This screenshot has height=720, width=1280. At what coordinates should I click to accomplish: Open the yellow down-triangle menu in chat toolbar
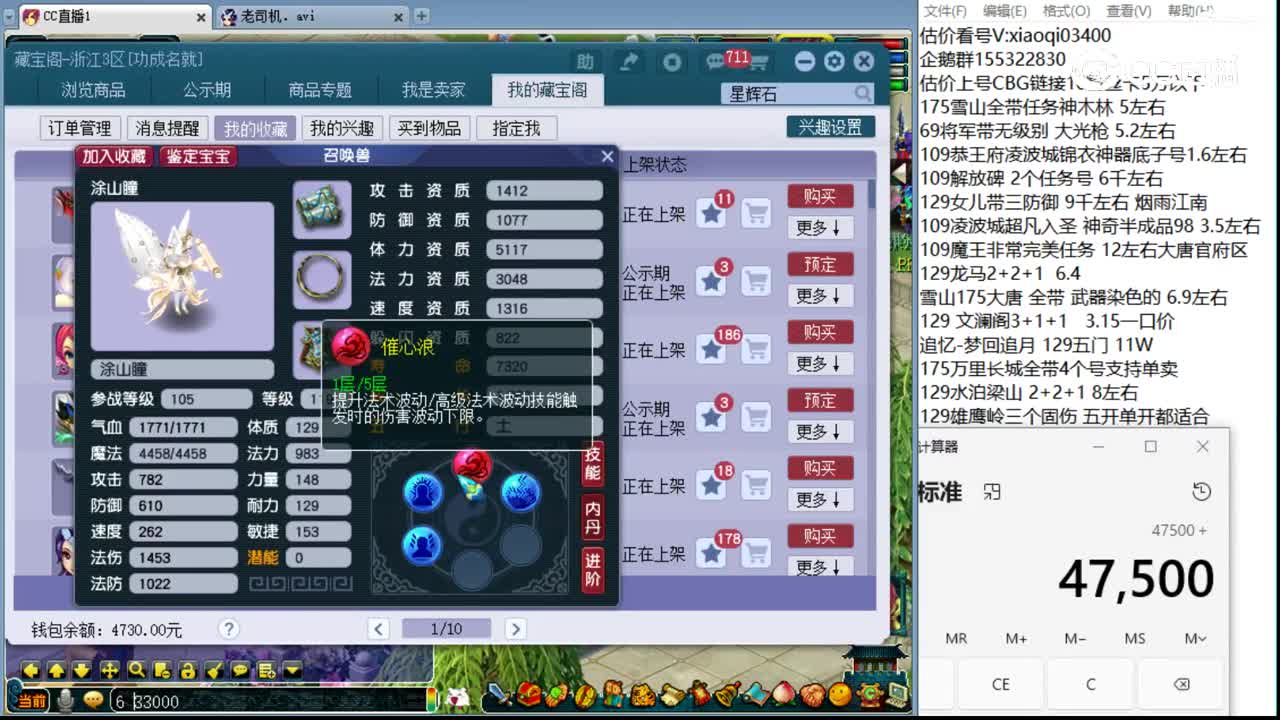[x=292, y=670]
